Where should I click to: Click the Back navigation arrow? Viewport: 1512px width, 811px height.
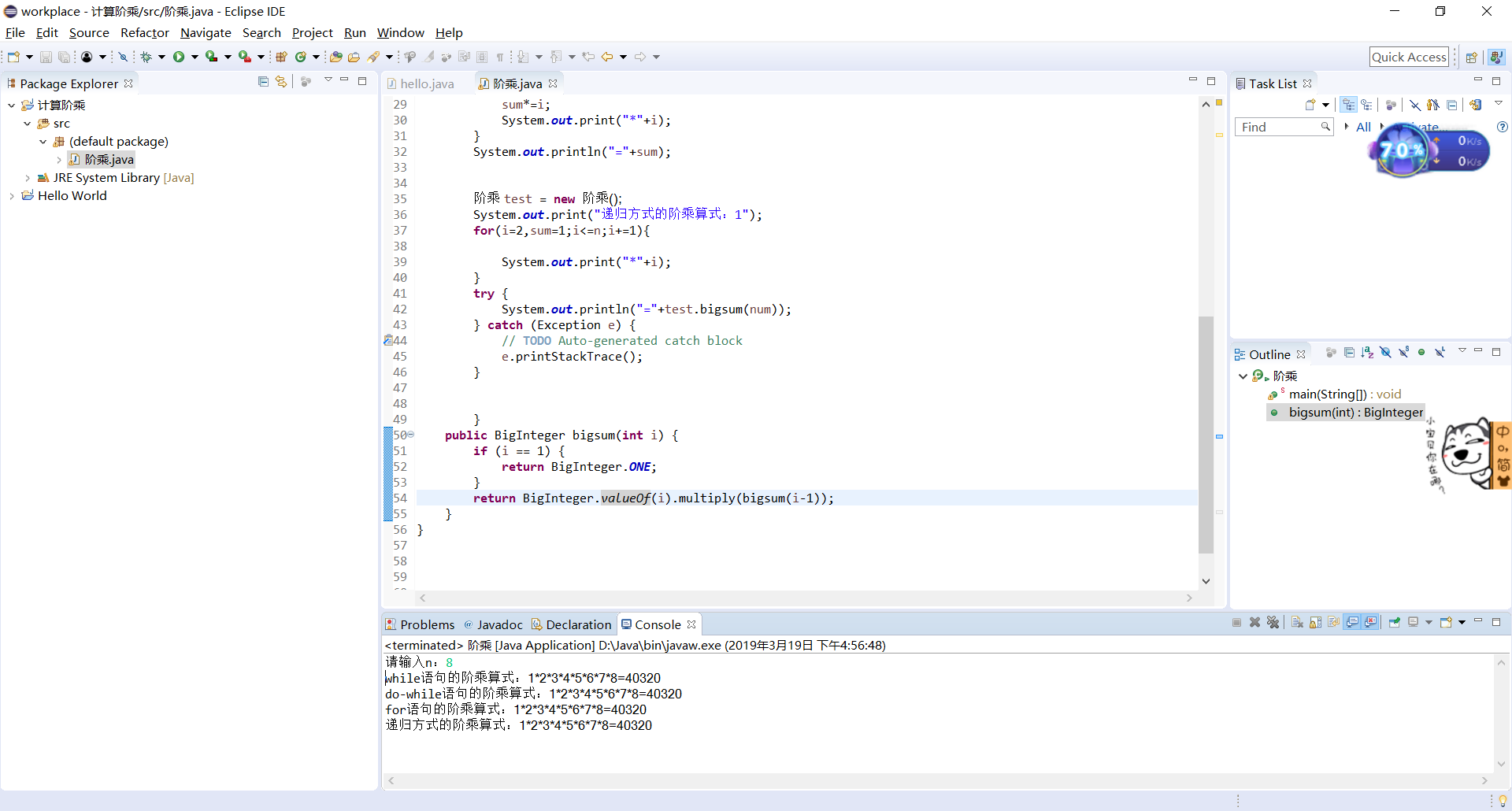click(x=607, y=57)
